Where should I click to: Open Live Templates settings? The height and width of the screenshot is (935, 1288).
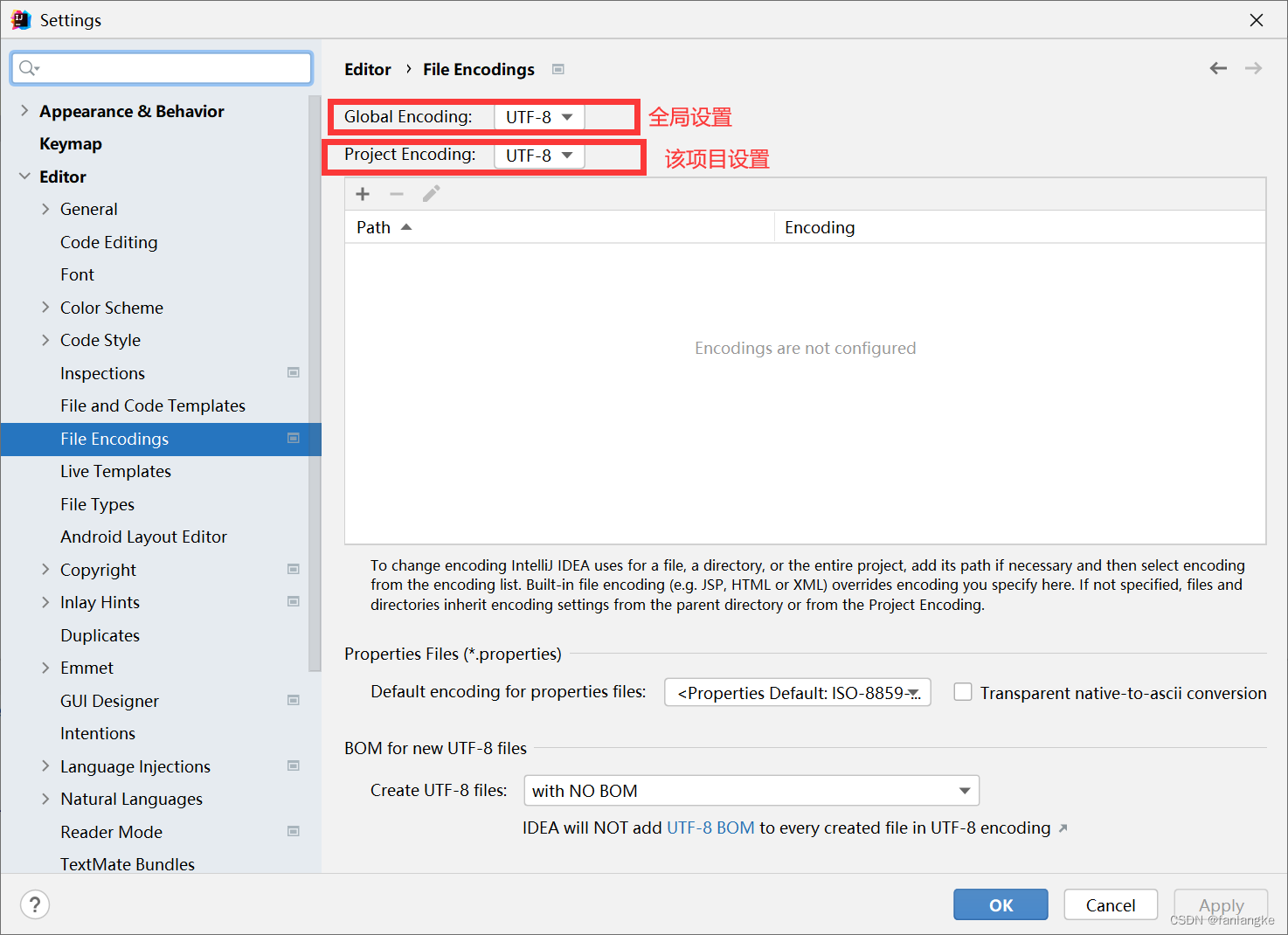[x=115, y=471]
